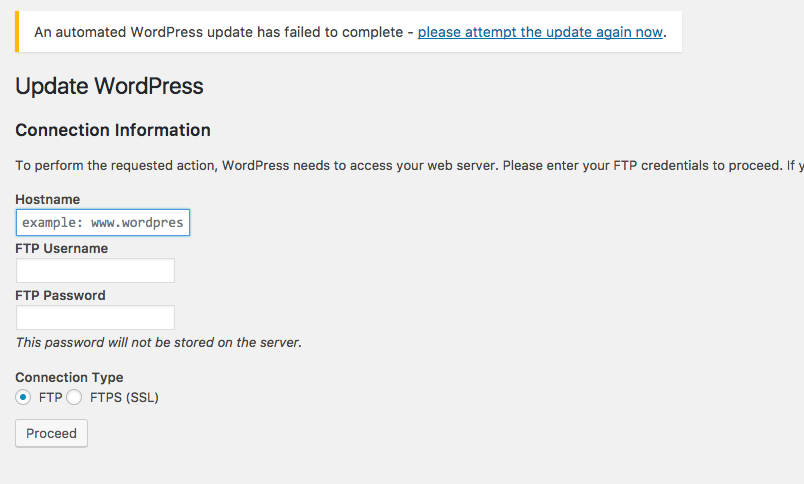Click the Update WordPress page heading
This screenshot has width=804, height=484.
point(109,86)
